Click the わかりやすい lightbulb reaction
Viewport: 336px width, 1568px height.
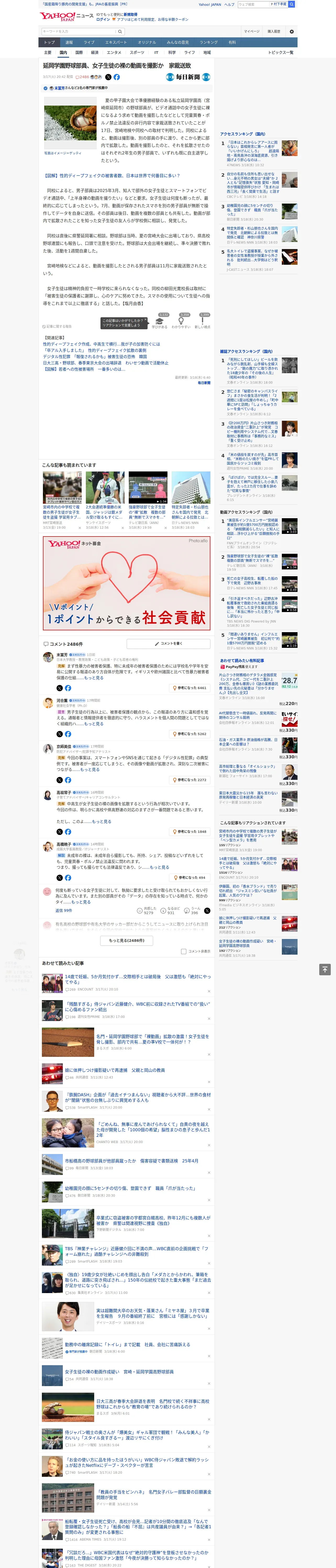click(x=181, y=322)
